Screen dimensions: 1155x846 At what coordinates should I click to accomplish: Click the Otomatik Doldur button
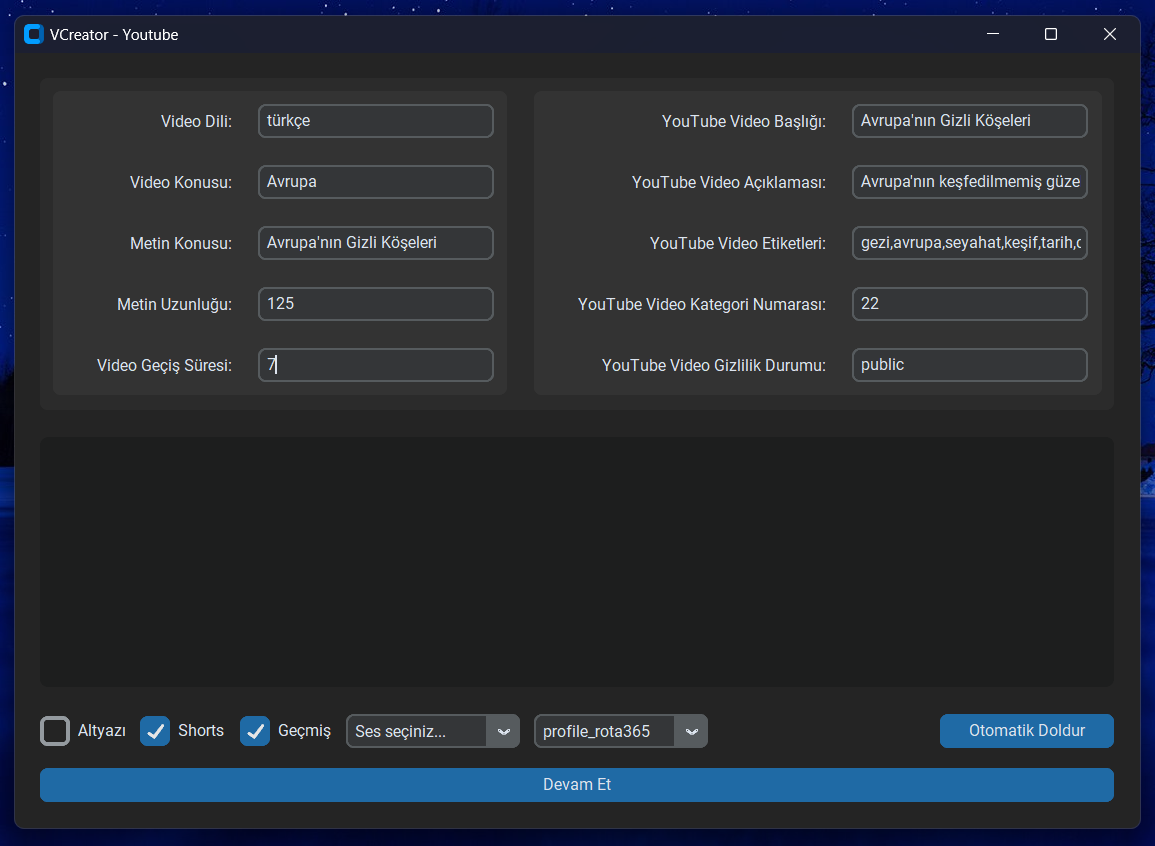1027,731
